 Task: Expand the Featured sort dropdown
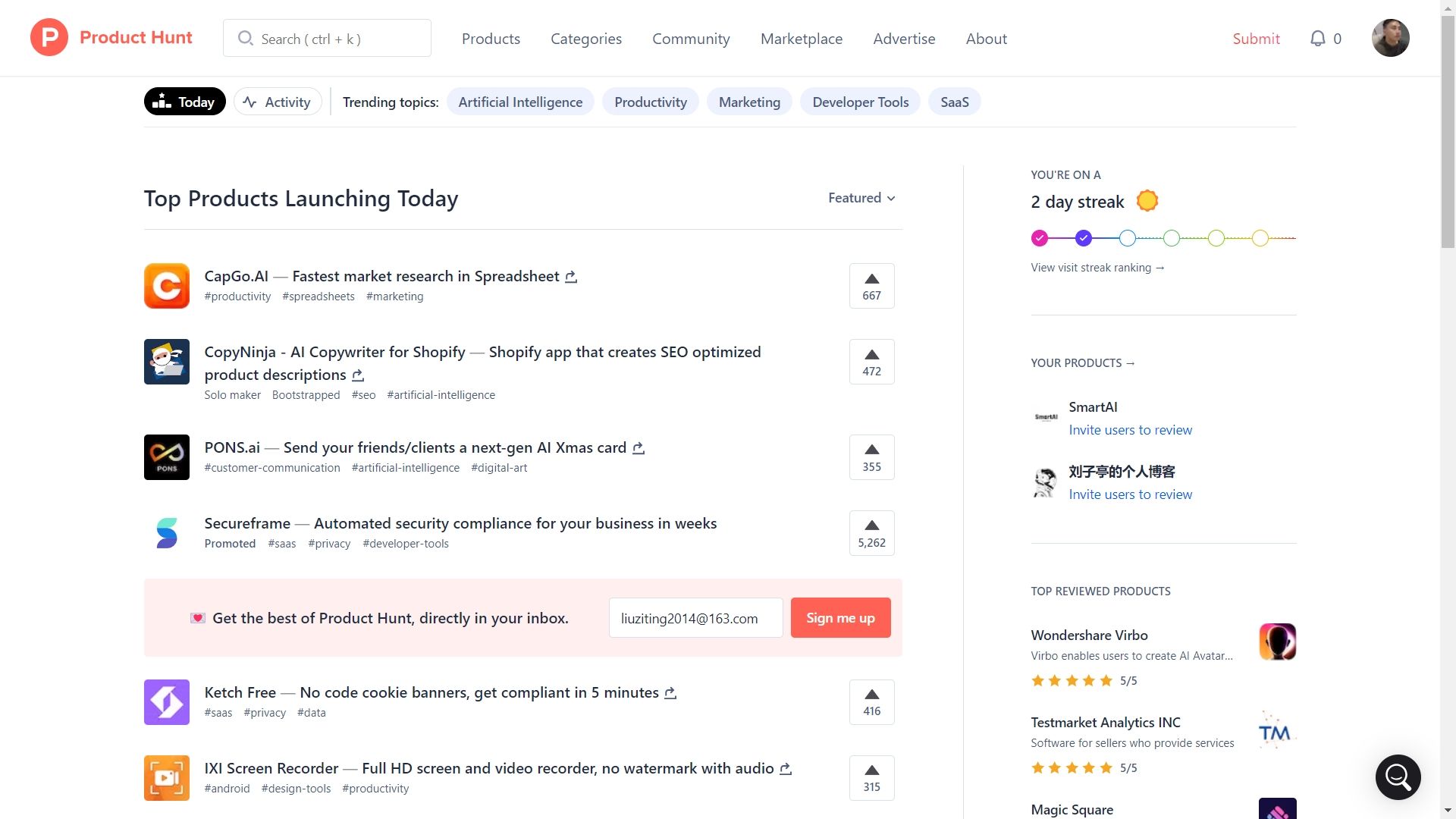861,198
